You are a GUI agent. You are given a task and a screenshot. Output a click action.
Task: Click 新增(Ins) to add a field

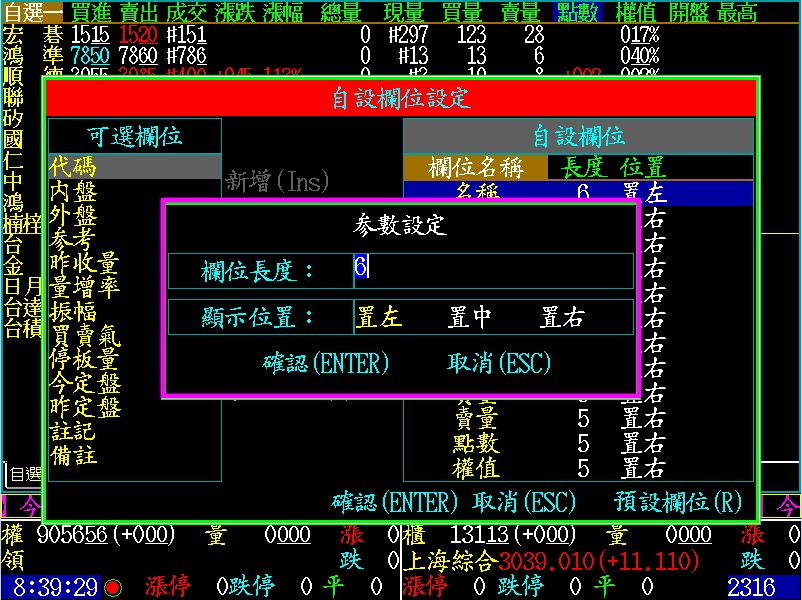[277, 181]
